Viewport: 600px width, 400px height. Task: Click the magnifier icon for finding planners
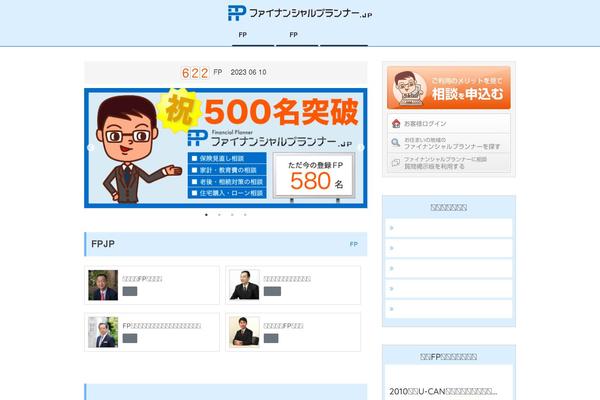point(396,143)
